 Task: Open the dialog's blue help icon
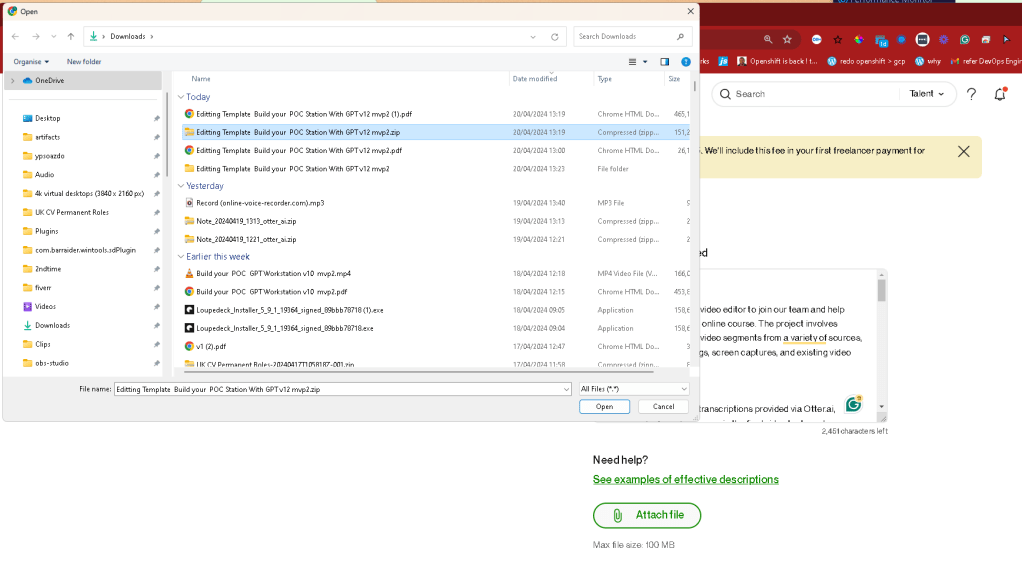[686, 62]
